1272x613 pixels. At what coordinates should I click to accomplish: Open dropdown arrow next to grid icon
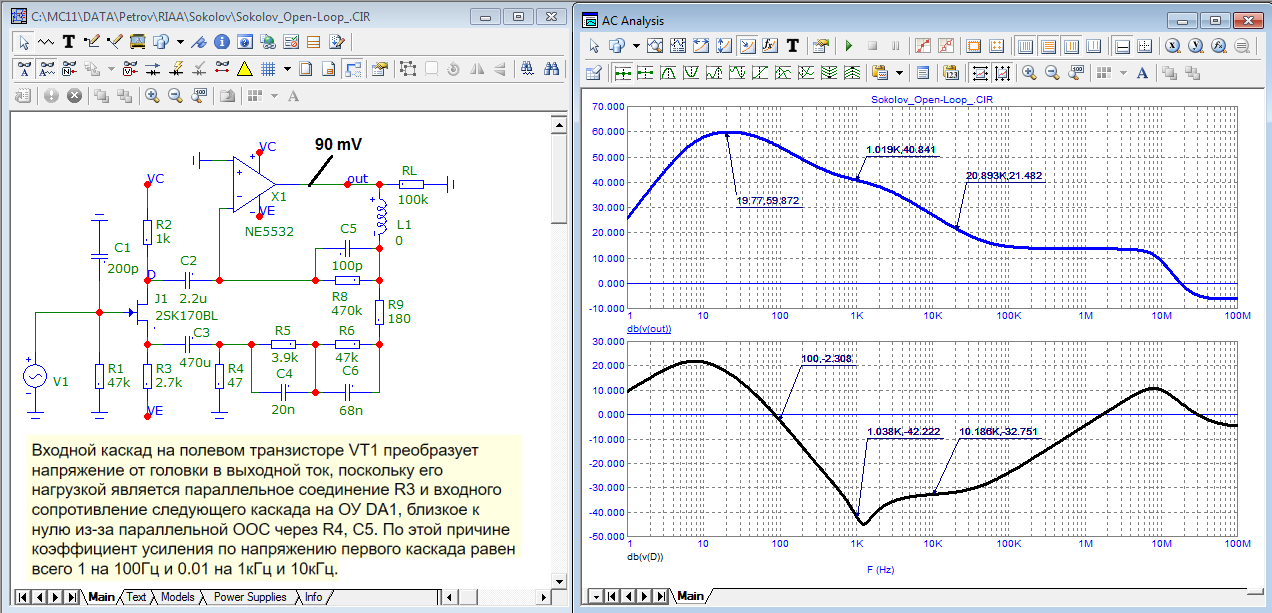coord(287,69)
